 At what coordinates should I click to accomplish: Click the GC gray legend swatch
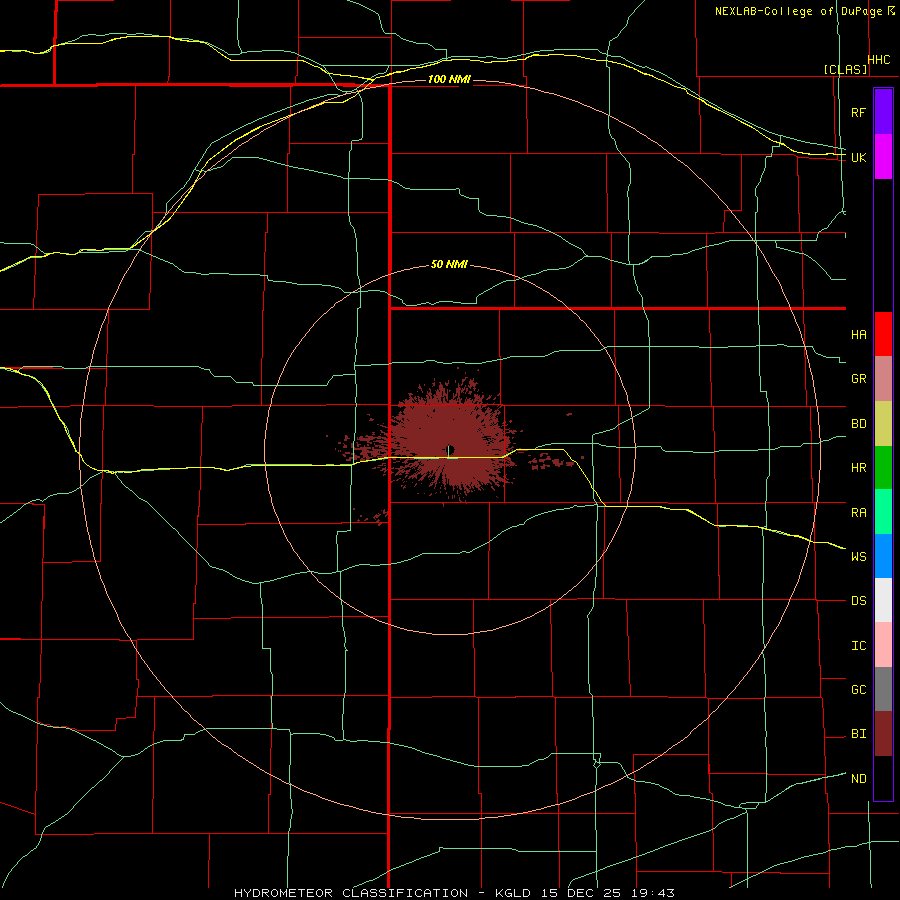[883, 689]
